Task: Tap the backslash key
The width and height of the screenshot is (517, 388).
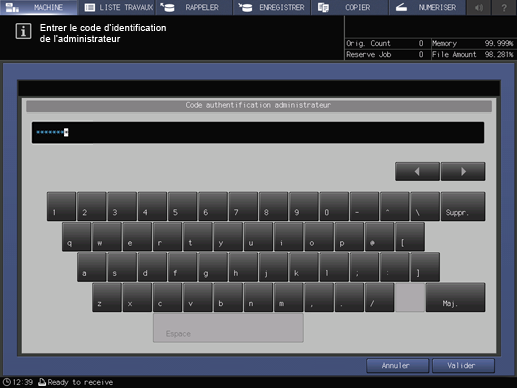Action: click(x=425, y=206)
